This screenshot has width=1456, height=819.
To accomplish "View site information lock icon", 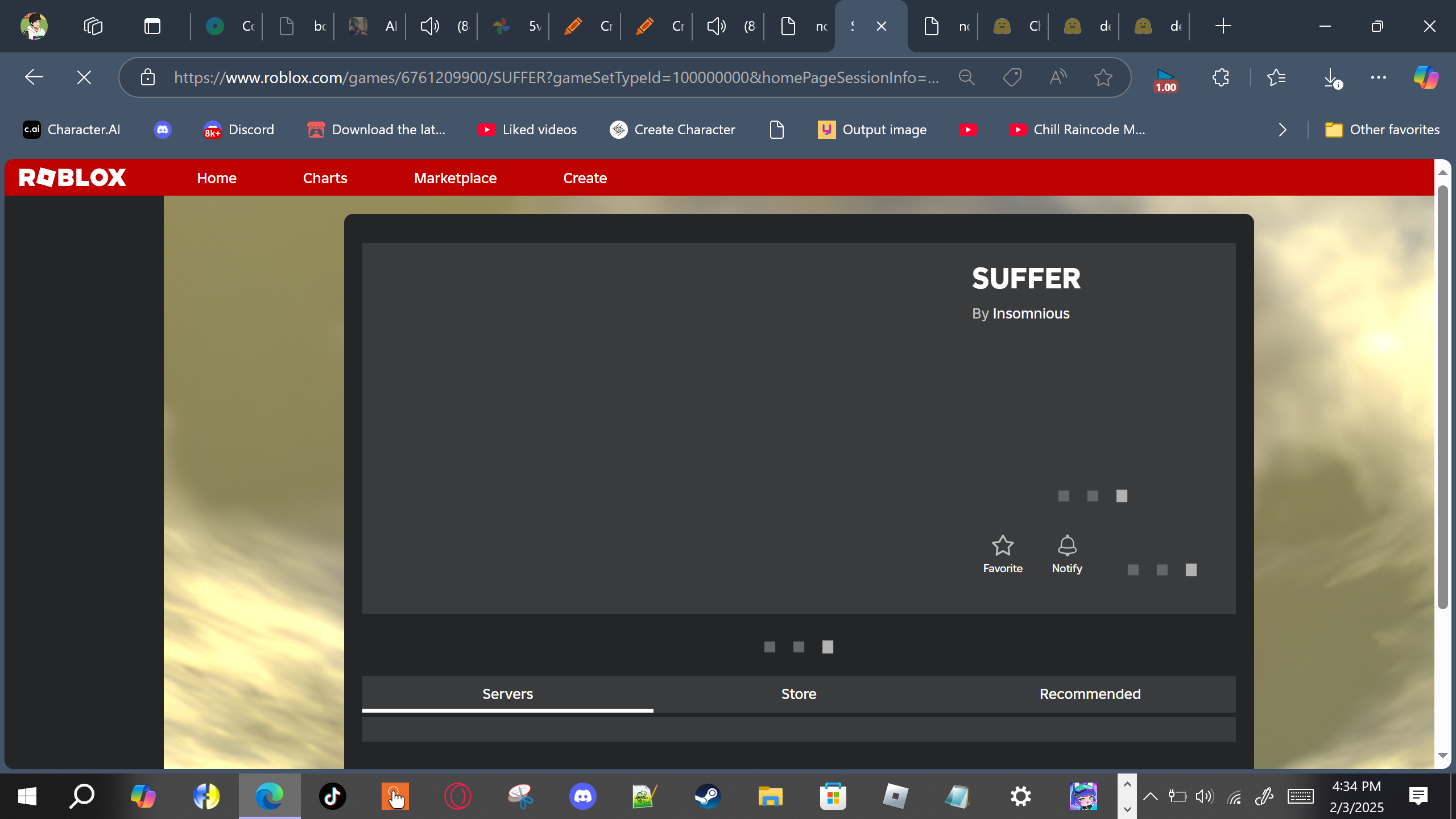I will pos(148,77).
